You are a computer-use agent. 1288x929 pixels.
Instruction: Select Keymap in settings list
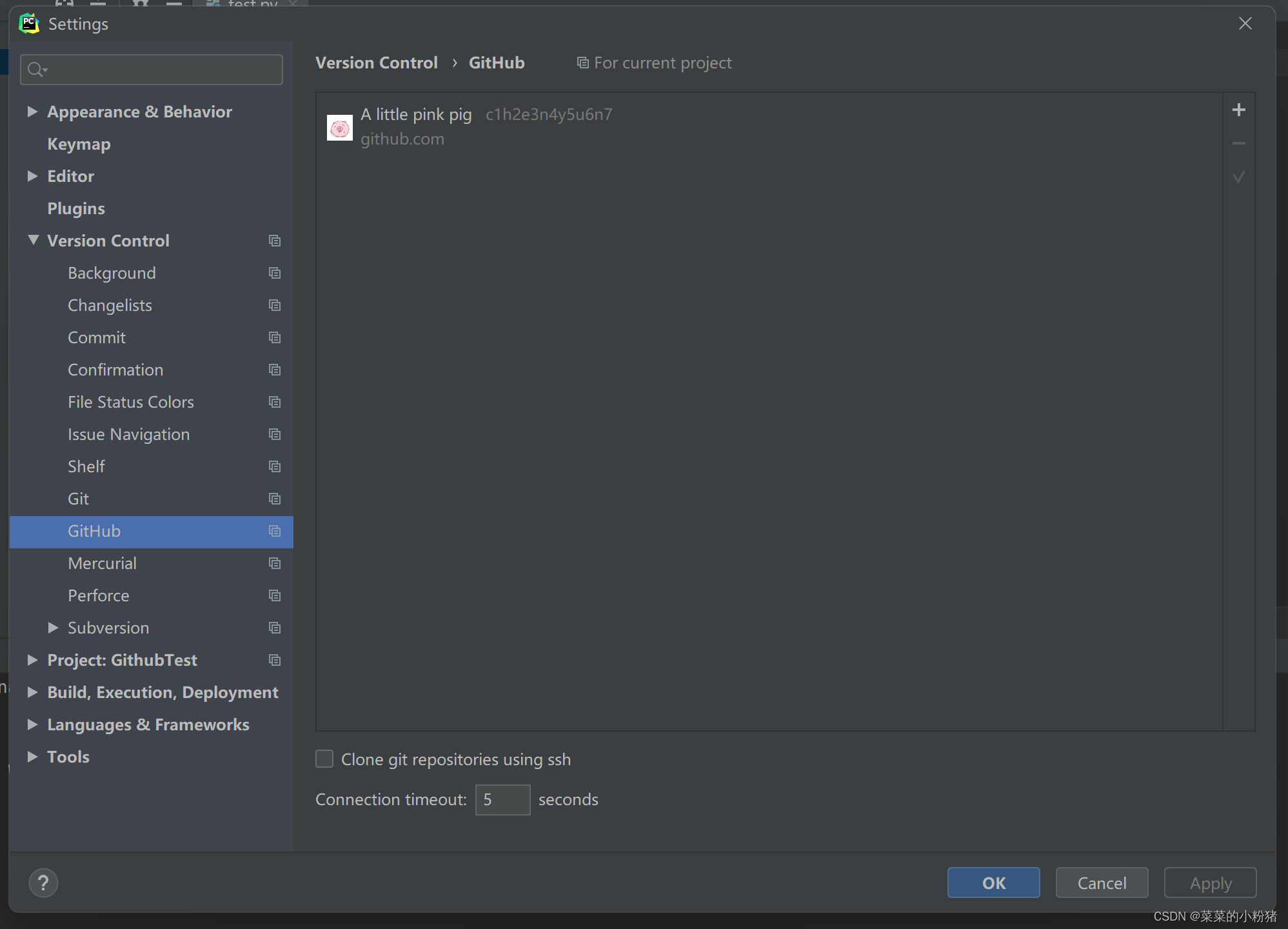tap(79, 144)
